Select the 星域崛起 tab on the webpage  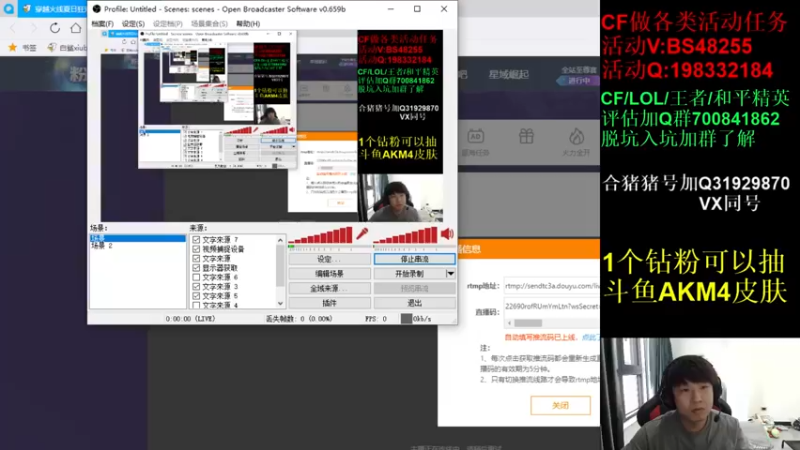click(x=509, y=74)
